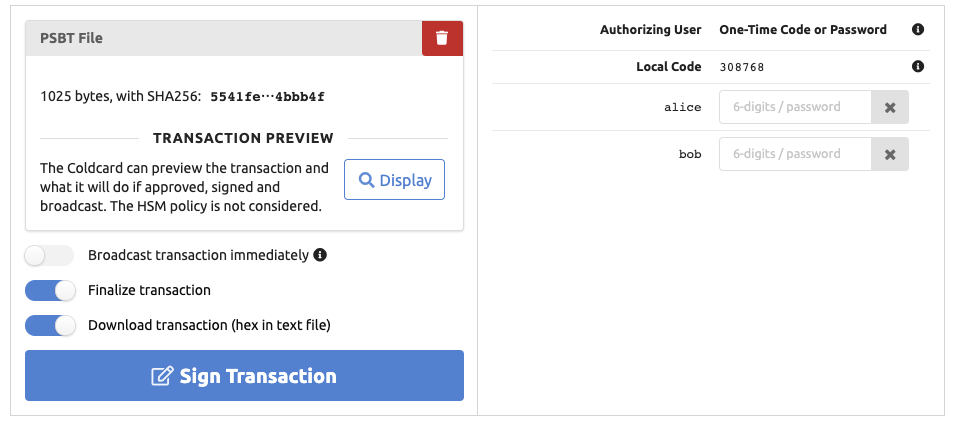Delete the PSBT file with the trash icon
This screenshot has width=955, height=423.
pos(442,38)
